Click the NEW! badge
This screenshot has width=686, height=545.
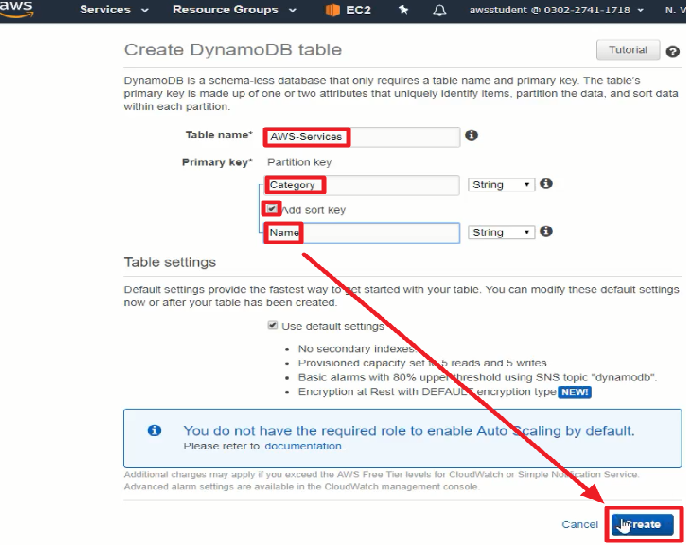point(575,392)
